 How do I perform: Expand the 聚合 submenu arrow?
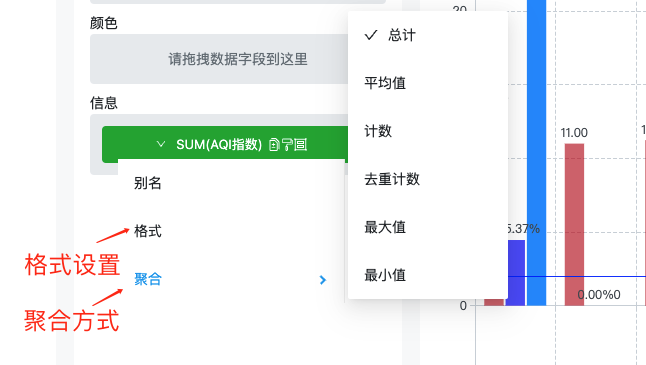pyautogui.click(x=323, y=280)
